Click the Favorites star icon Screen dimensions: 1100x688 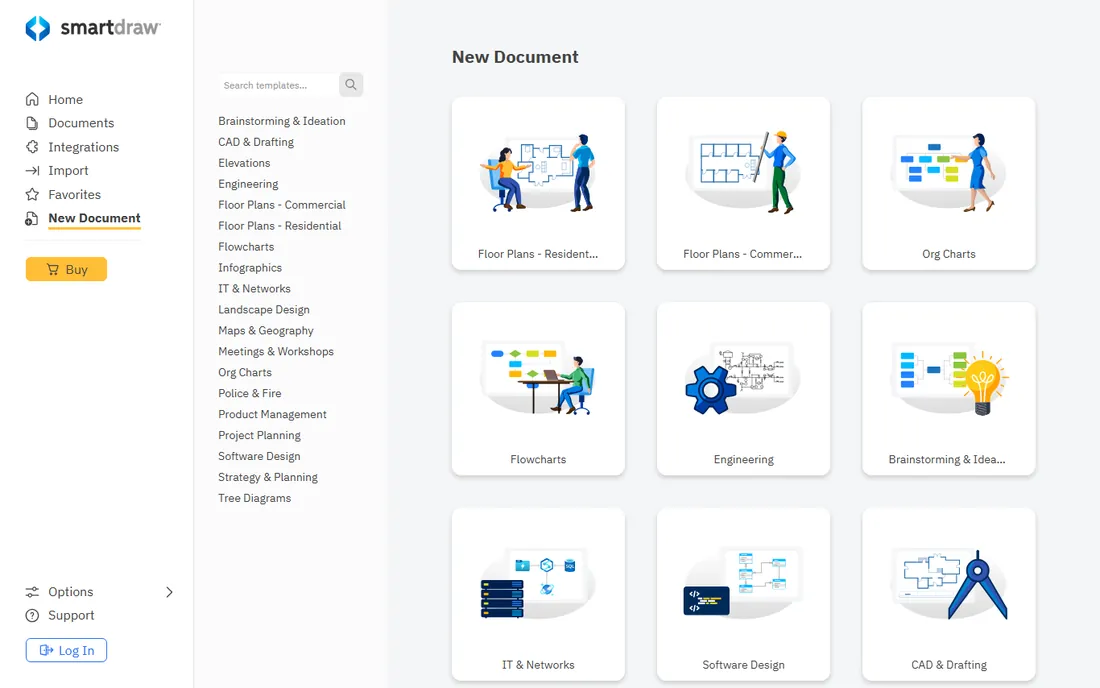point(32,194)
